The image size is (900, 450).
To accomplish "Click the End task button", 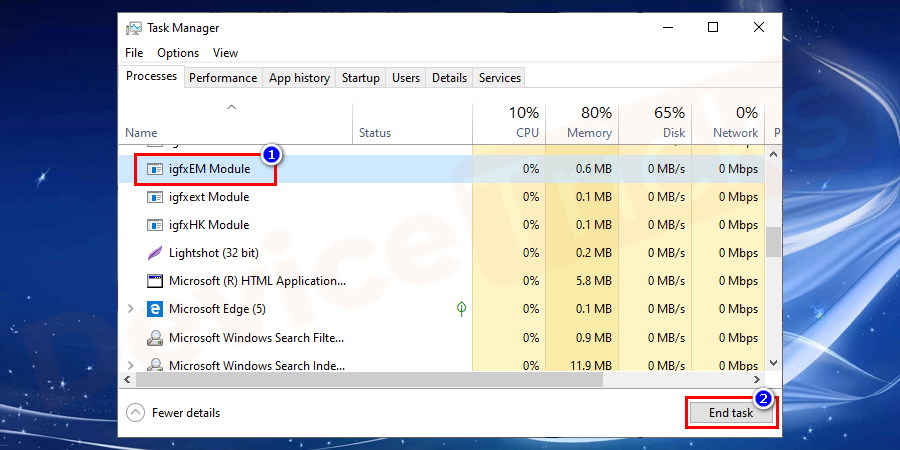I will pyautogui.click(x=731, y=412).
